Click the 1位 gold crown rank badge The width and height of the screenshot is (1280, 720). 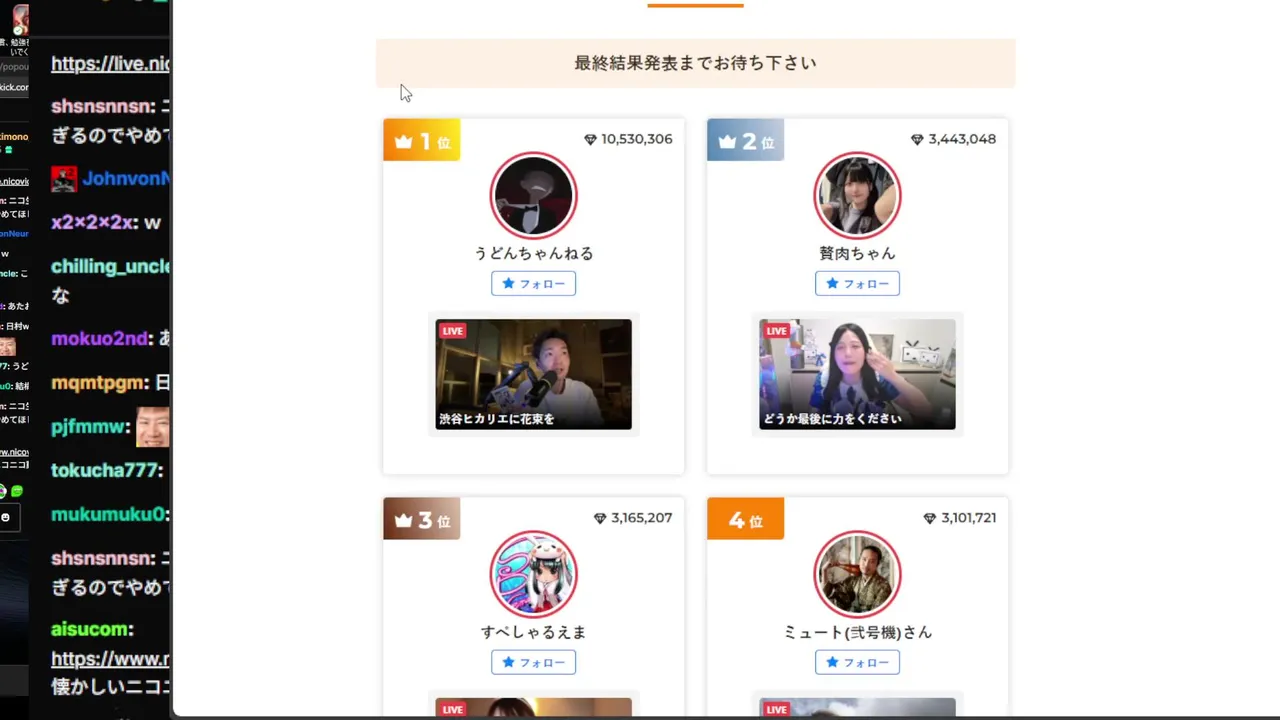coord(421,141)
